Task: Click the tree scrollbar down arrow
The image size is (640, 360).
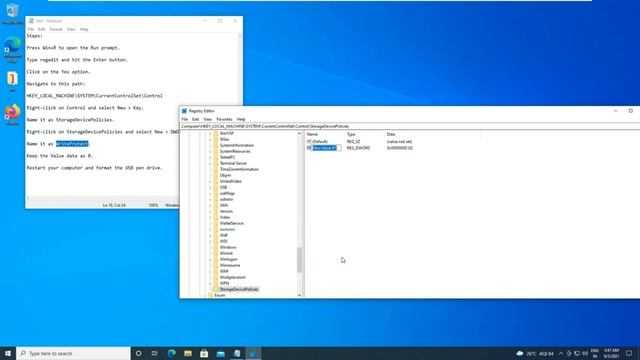Action: point(300,295)
